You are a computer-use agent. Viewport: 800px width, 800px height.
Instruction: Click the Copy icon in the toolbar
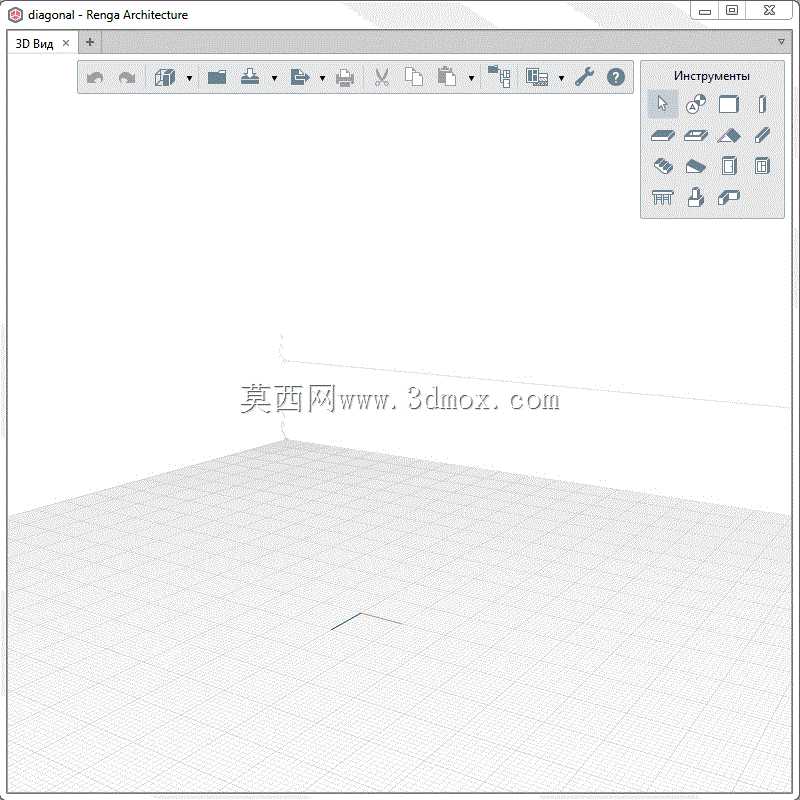pyautogui.click(x=414, y=77)
